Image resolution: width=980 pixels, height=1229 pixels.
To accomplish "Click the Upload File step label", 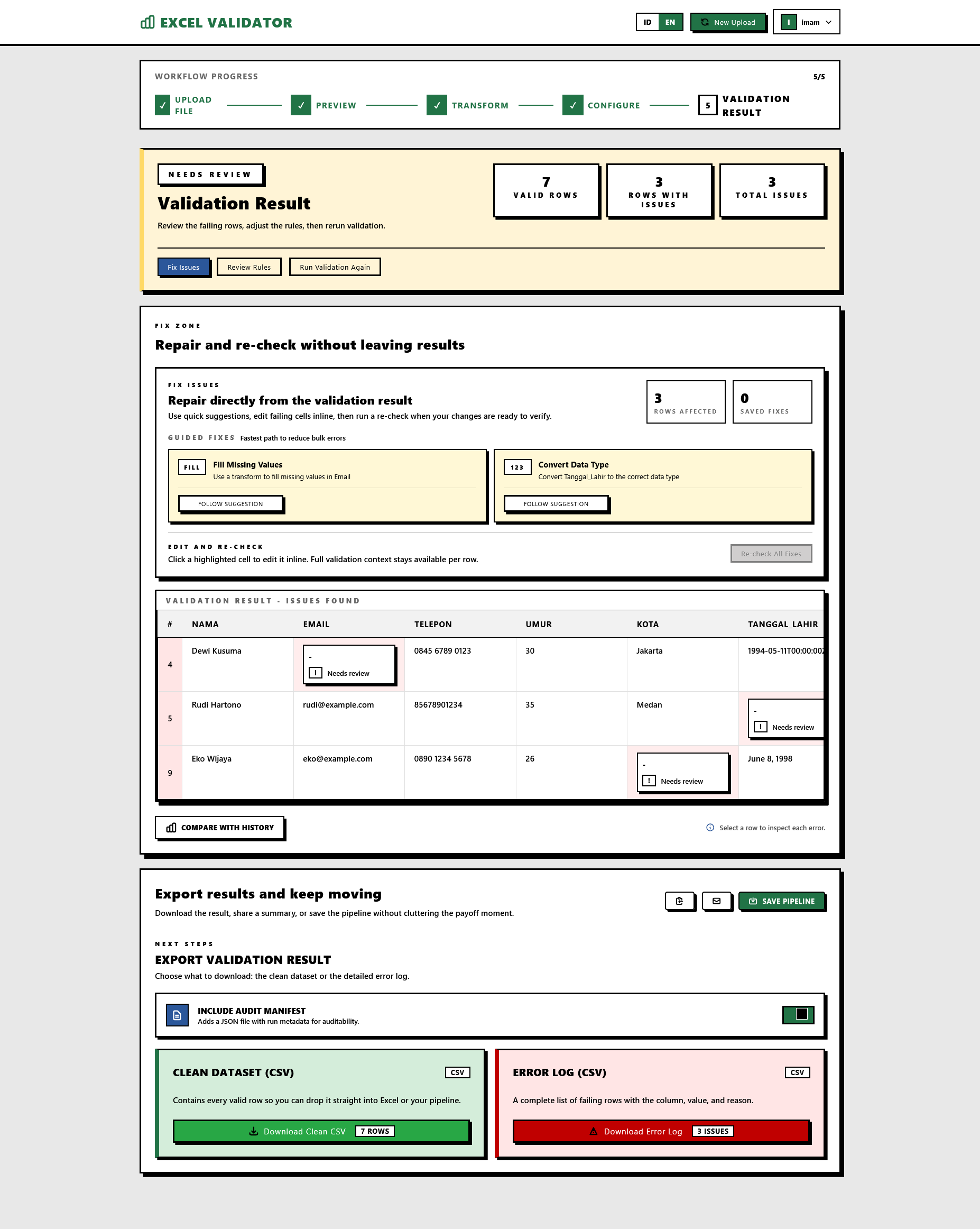I will pos(193,105).
